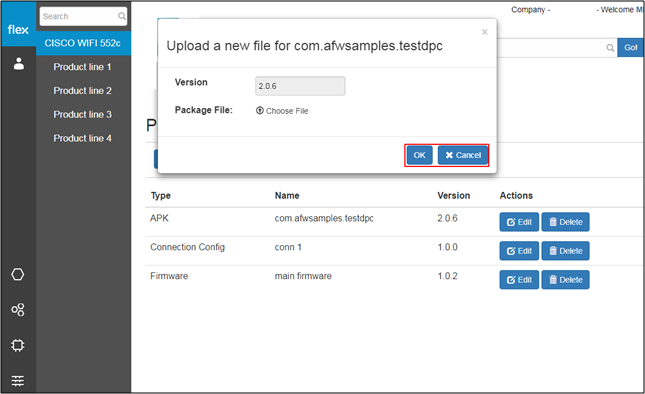Open CISCO WIFI 552c menu item
Image resolution: width=645 pixels, height=394 pixels.
click(84, 43)
